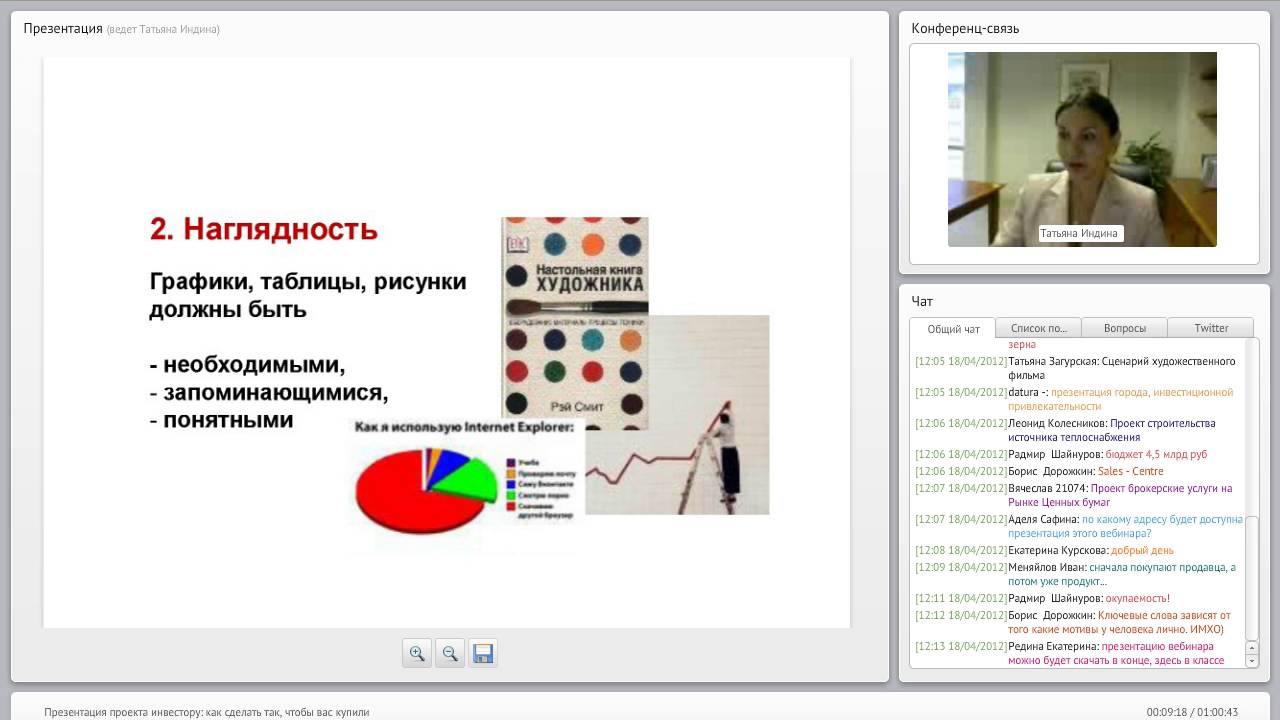Click the Татьяна Индина webcam video
This screenshot has height=720, width=1280.
tap(1082, 149)
